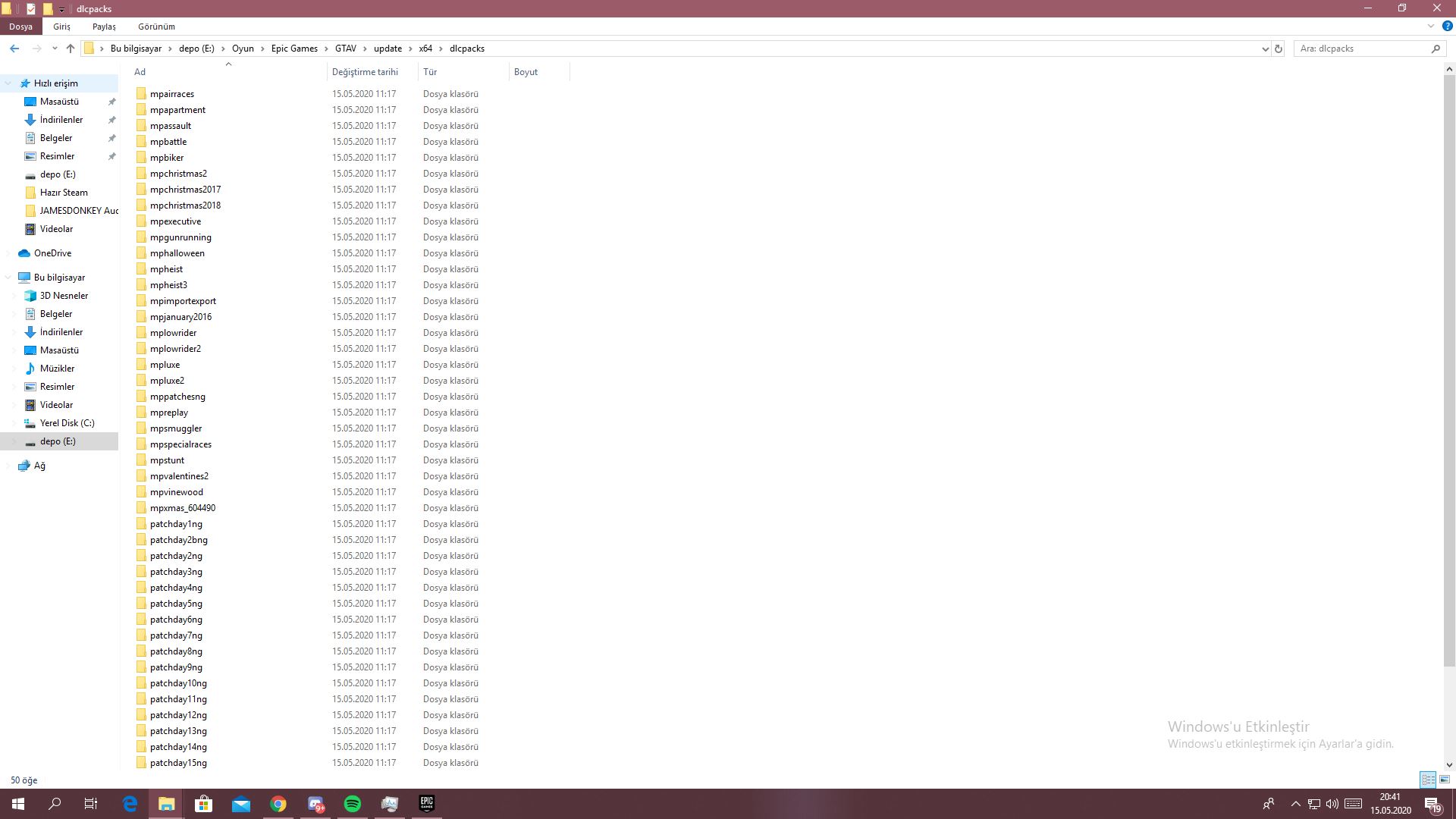Open the Dosya file menu
Image resolution: width=1456 pixels, height=819 pixels.
click(x=20, y=27)
